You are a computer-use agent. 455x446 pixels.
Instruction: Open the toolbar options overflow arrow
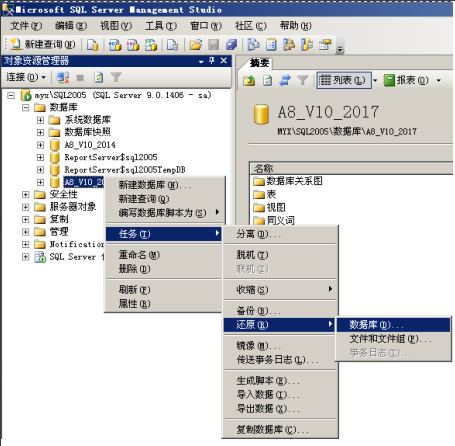tap(340, 50)
